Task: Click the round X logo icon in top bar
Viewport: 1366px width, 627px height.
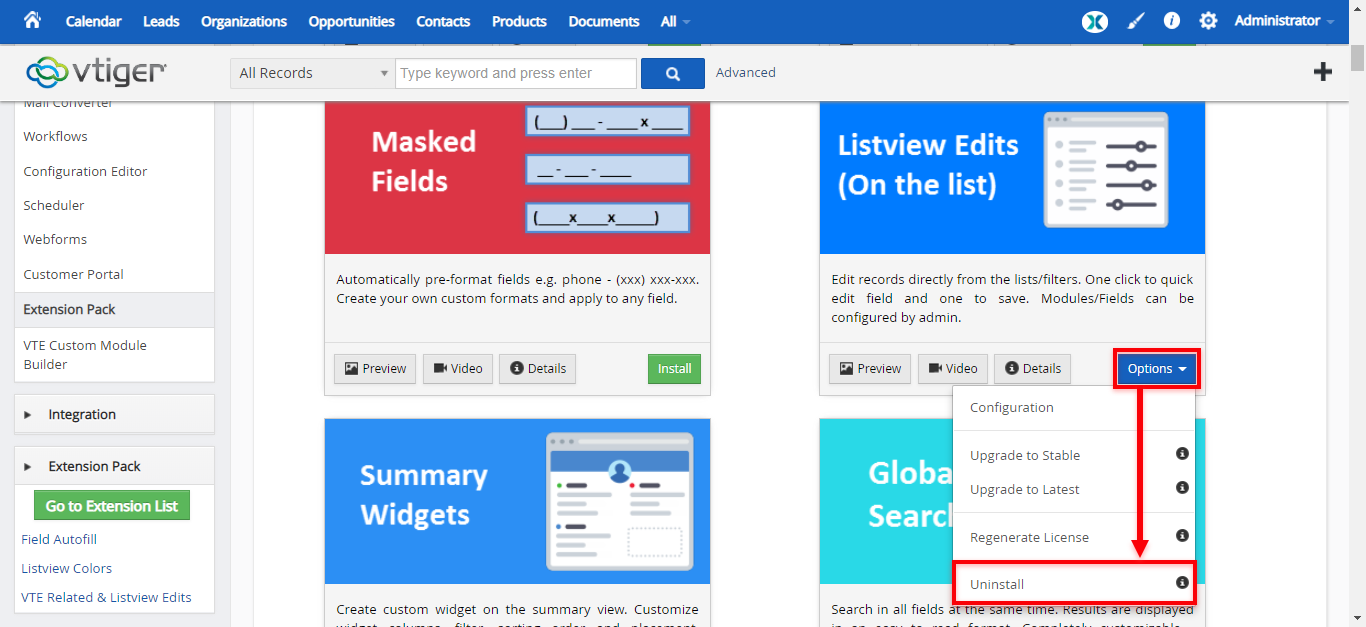Action: tap(1095, 21)
